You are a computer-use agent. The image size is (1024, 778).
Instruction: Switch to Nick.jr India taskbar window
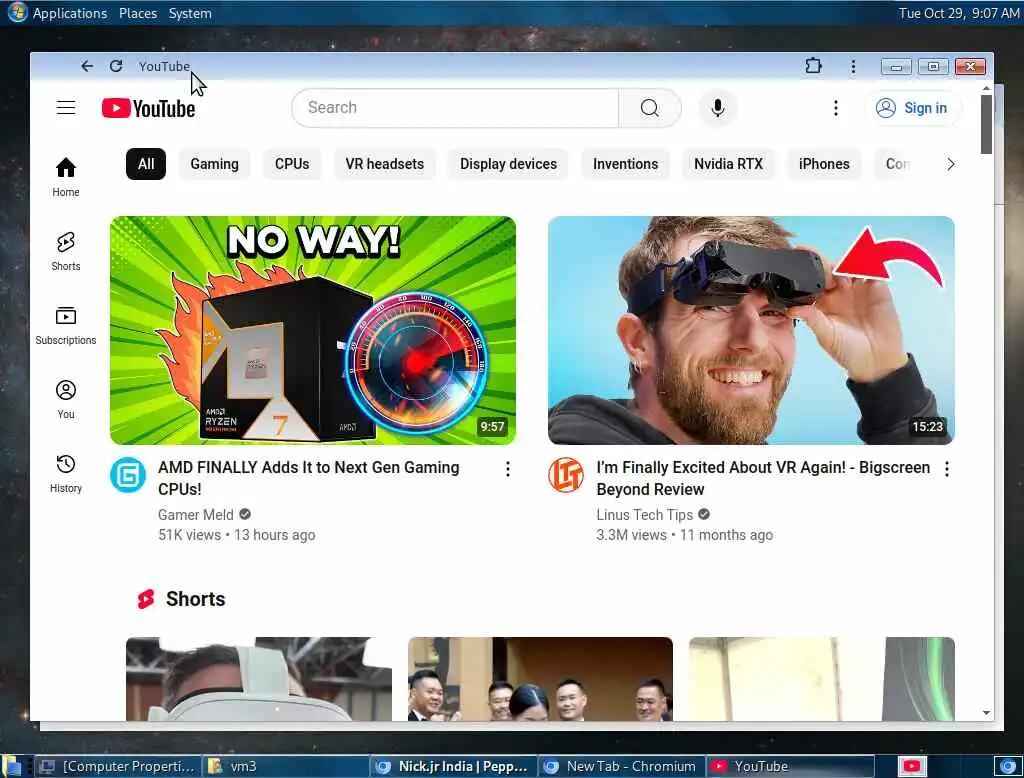(x=453, y=766)
